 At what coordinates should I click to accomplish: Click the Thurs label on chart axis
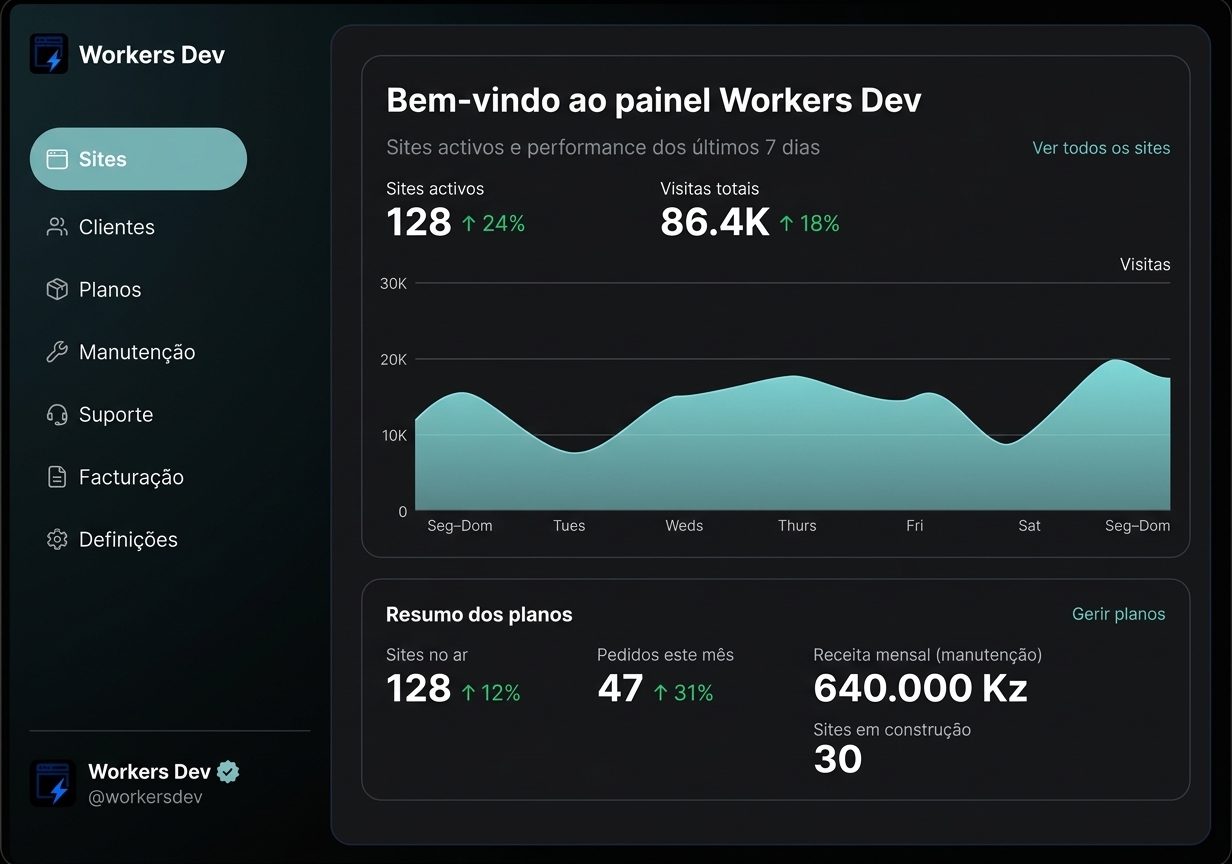click(x=797, y=525)
